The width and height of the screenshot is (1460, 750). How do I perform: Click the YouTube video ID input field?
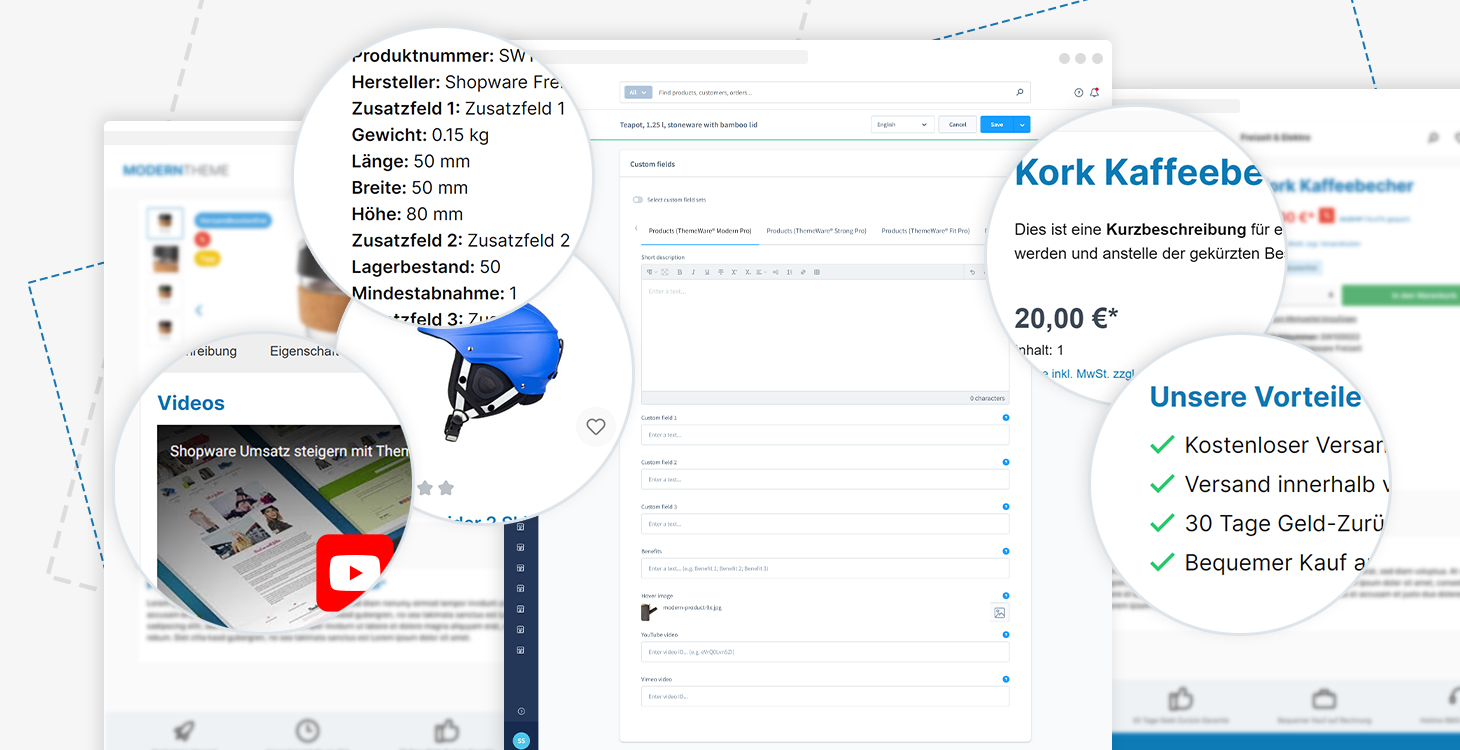point(825,651)
